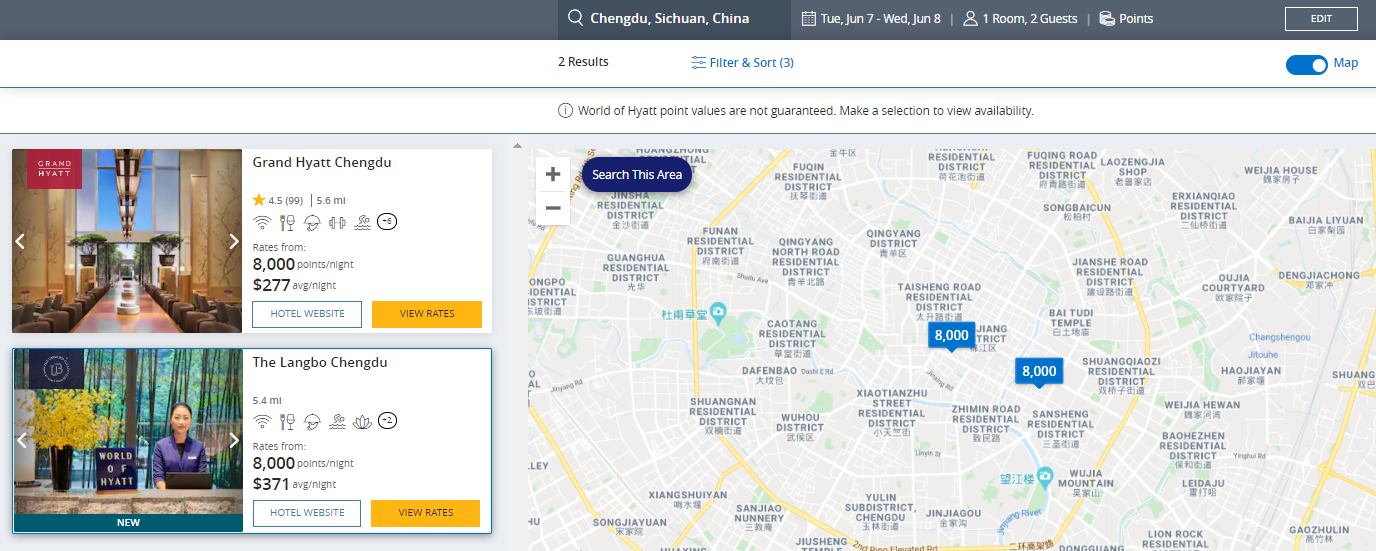Click the Points stack icon in header

1107,18
